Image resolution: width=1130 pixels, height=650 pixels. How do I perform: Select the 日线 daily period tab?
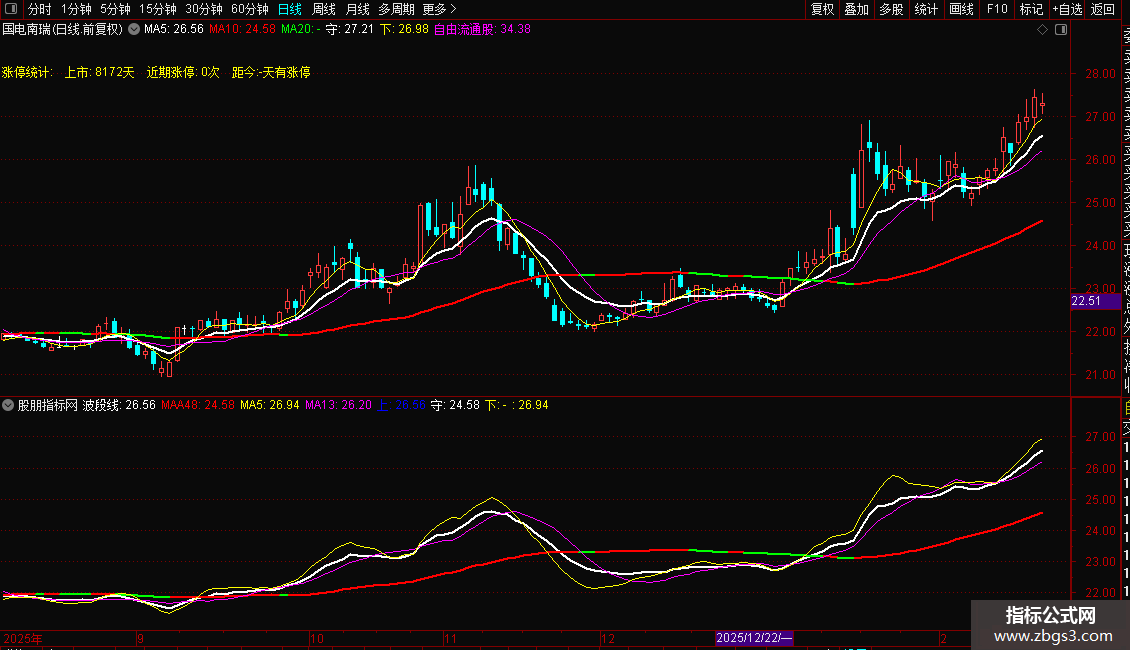(x=290, y=9)
